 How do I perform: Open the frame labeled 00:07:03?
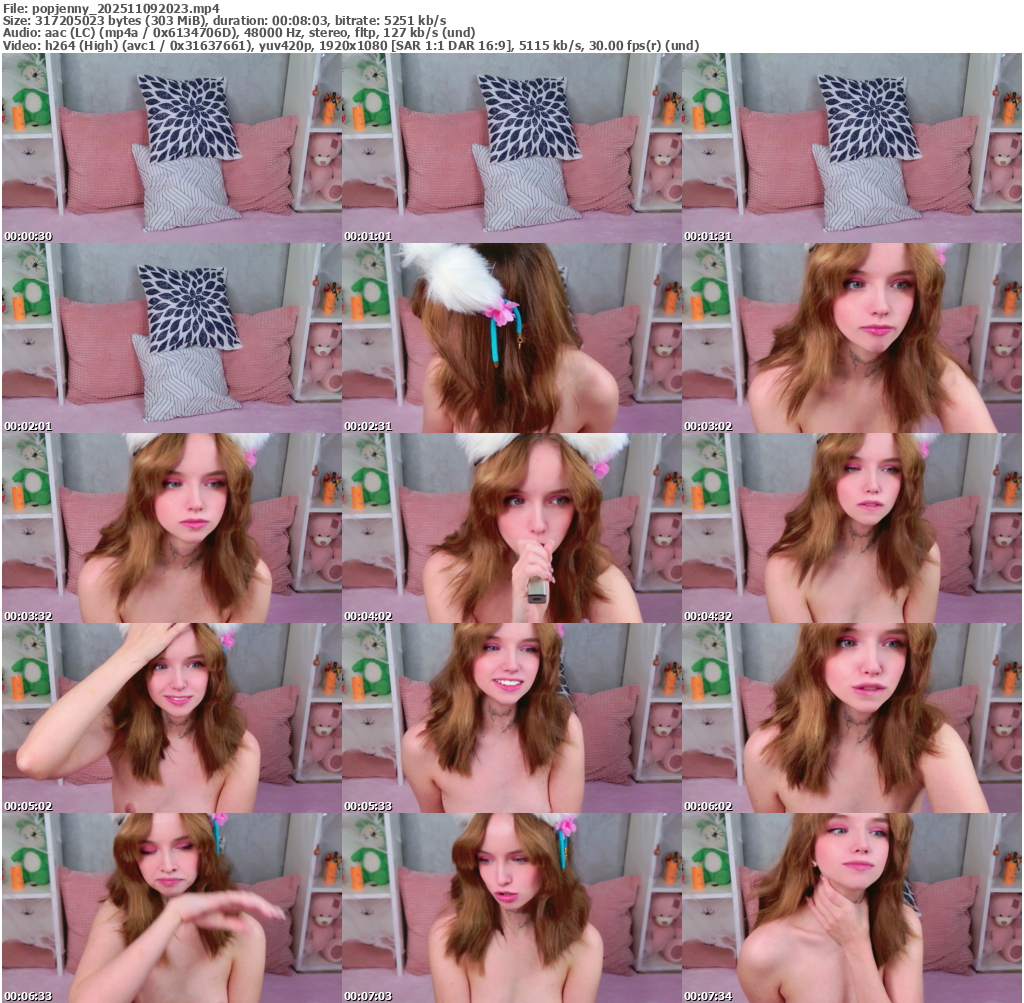[x=511, y=908]
